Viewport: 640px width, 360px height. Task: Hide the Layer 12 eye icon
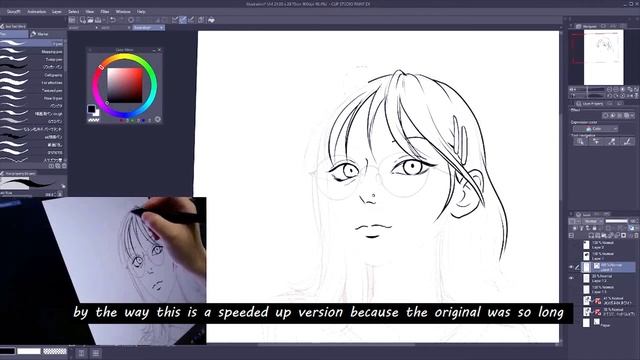tap(571, 278)
